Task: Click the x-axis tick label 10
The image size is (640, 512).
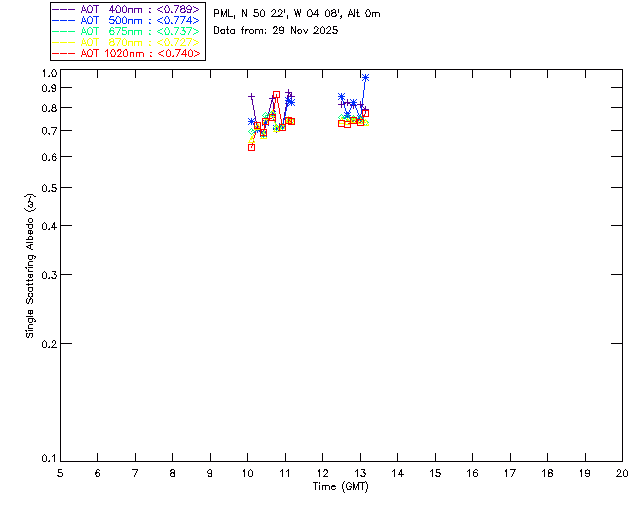Action: point(247,473)
